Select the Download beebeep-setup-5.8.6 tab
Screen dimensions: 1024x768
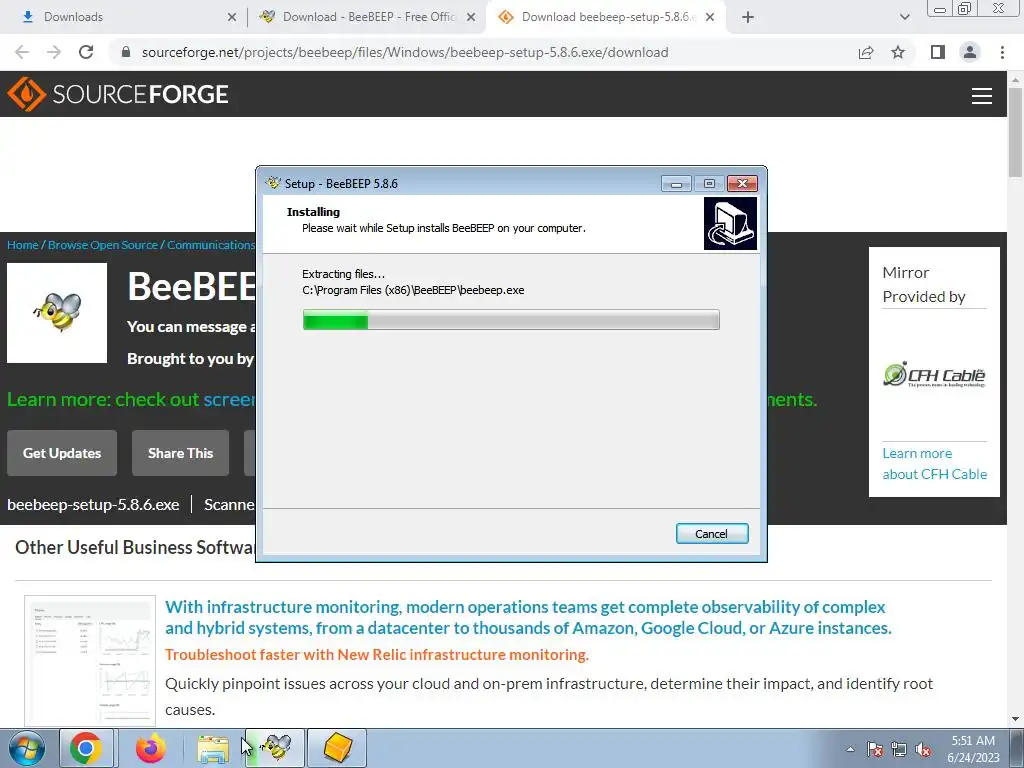(x=604, y=17)
